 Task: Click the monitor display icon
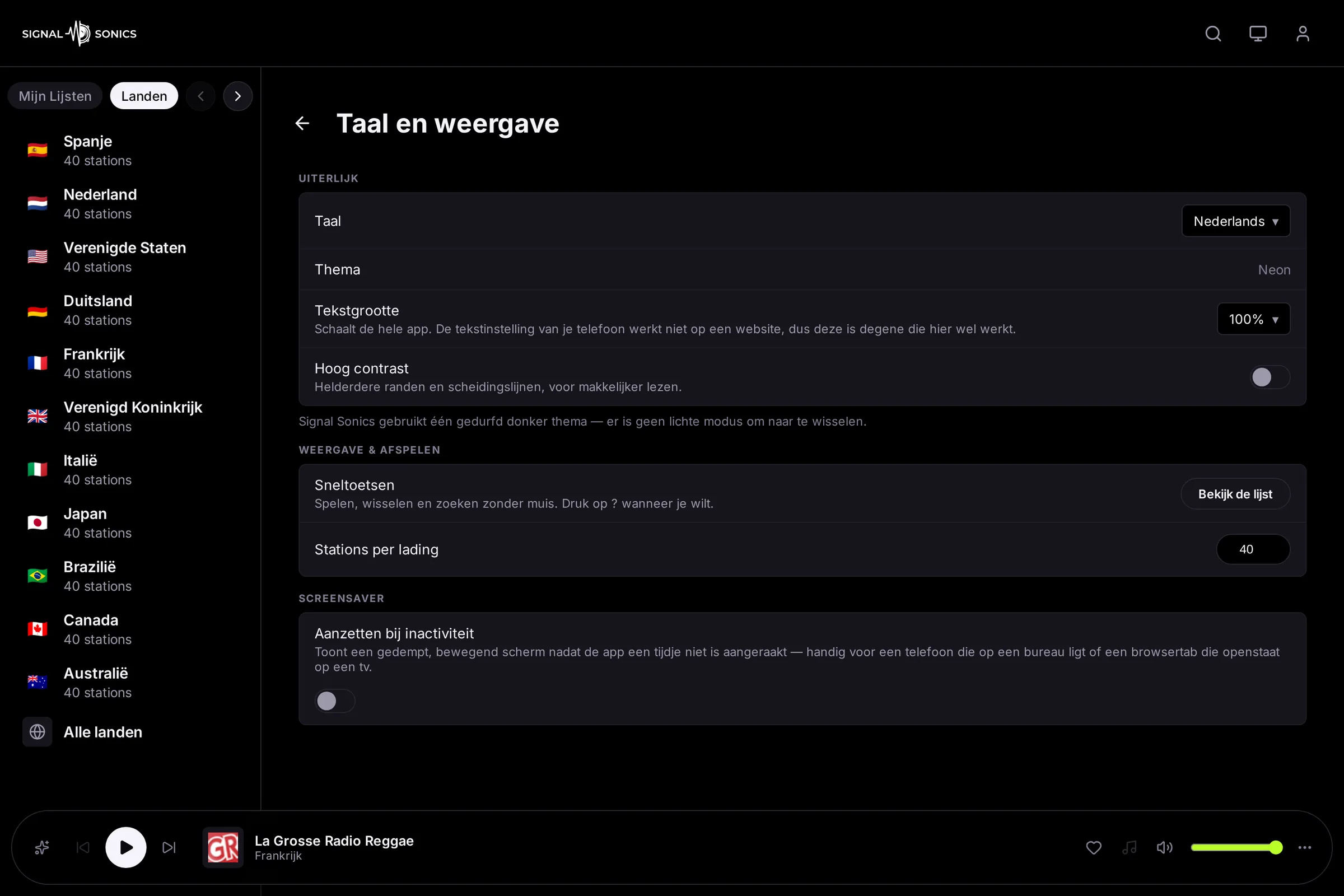1258,34
